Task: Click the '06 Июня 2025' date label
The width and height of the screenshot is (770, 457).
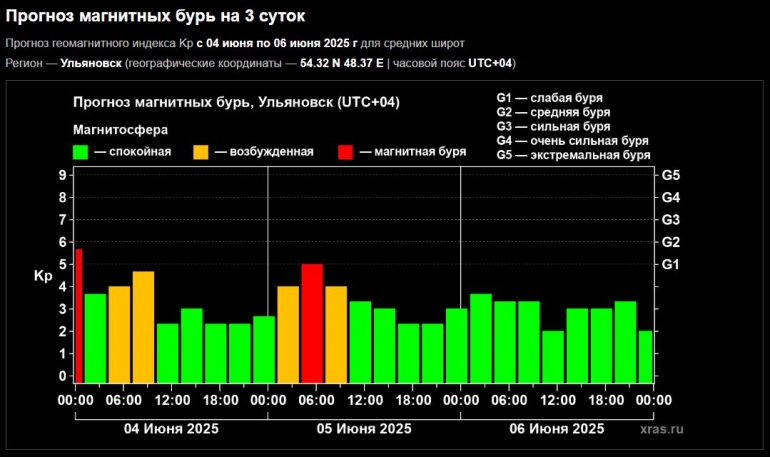Action: click(x=556, y=428)
